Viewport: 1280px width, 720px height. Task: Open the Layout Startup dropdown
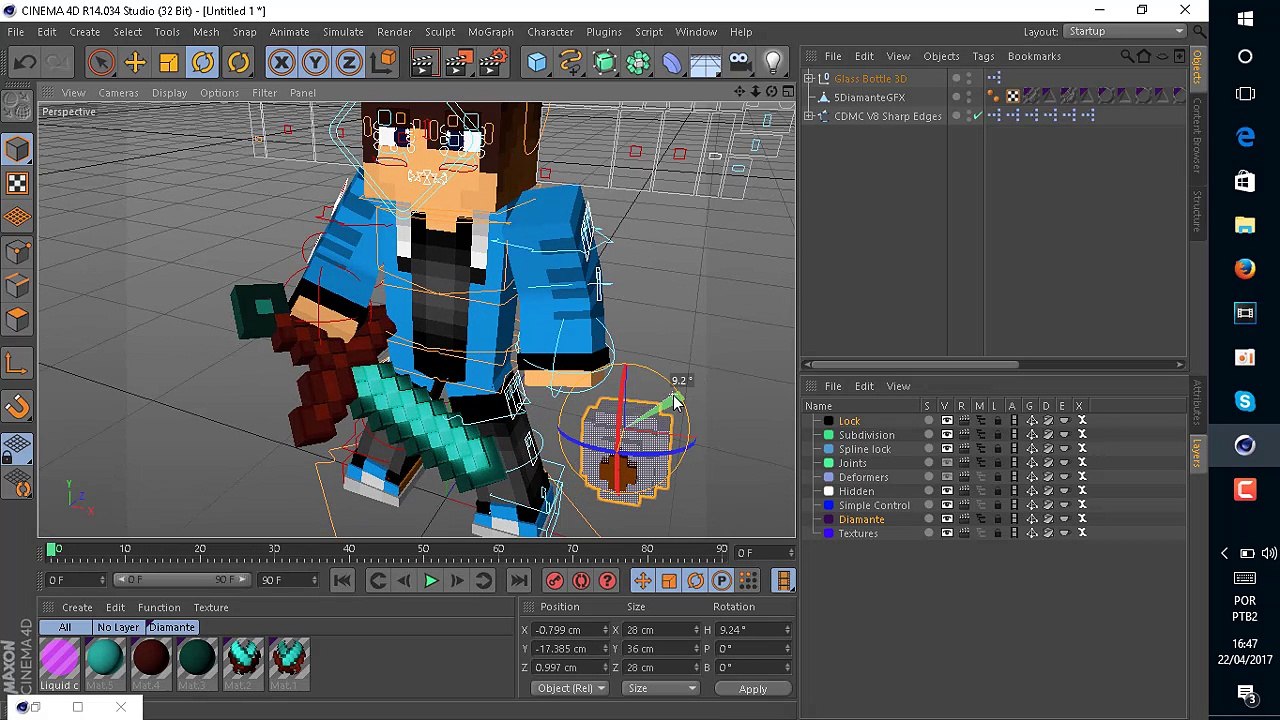[1125, 32]
